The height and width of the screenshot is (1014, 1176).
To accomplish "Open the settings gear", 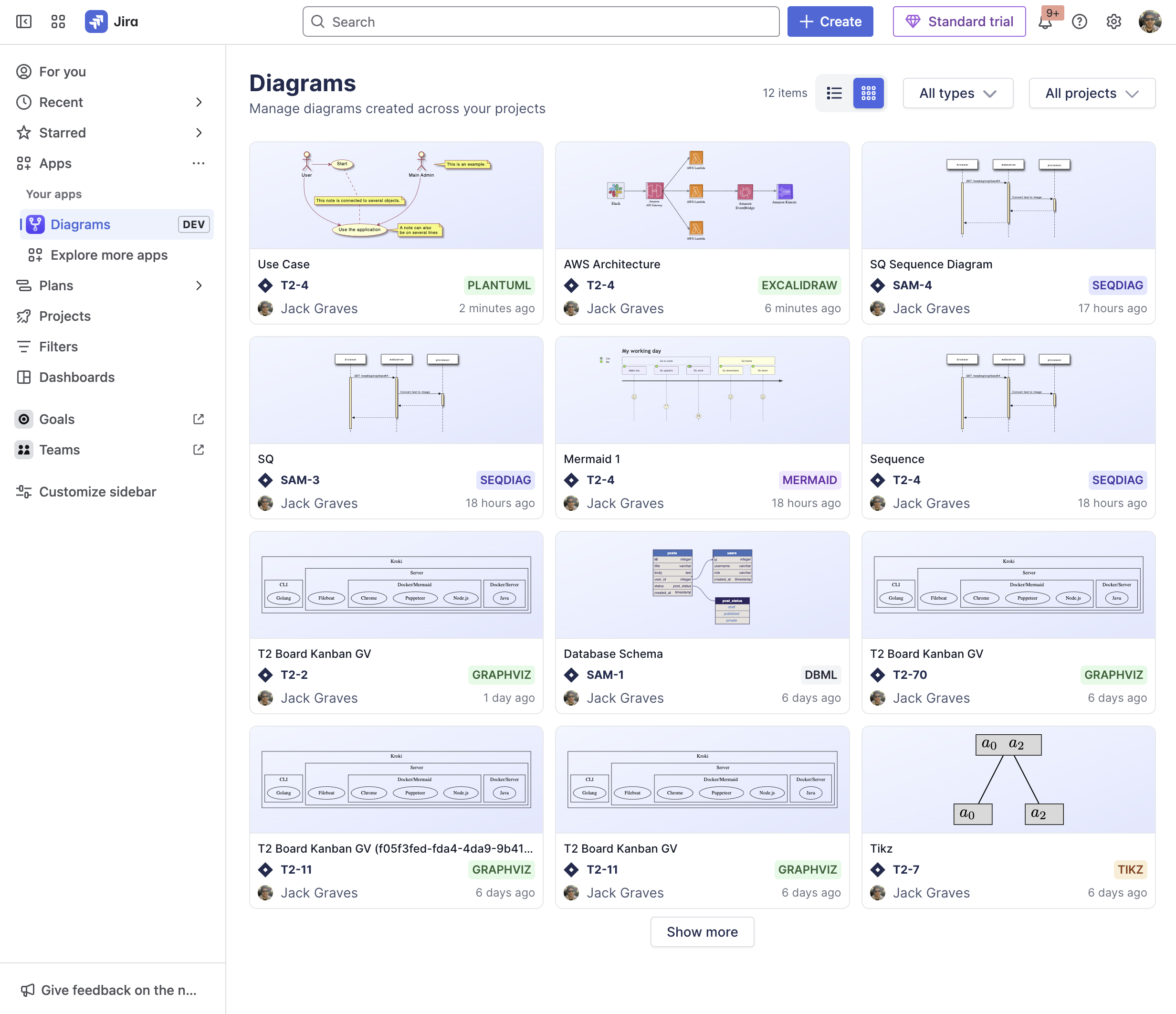I will coord(1113,21).
